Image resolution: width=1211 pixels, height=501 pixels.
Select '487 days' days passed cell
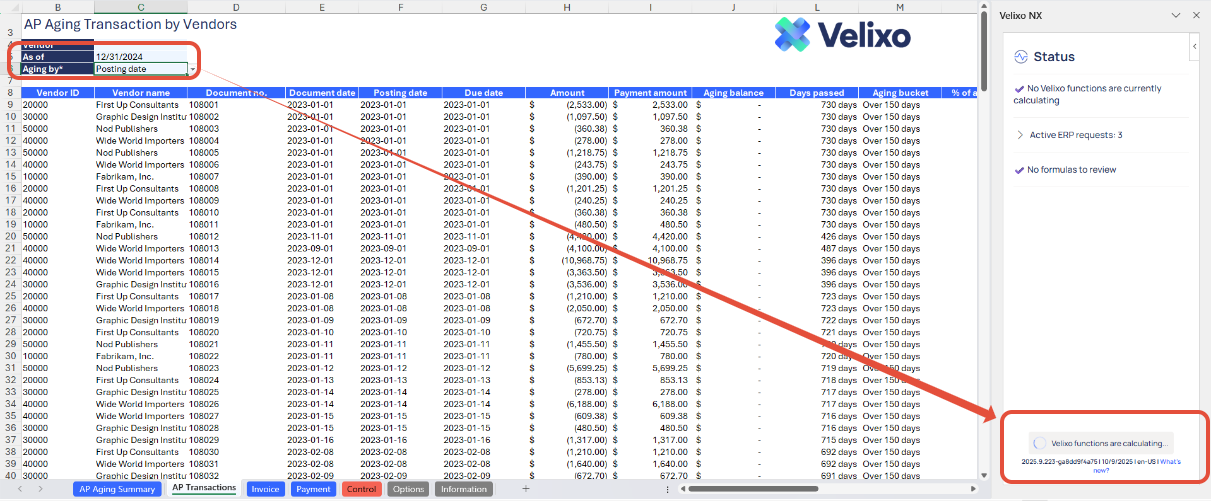click(816, 248)
